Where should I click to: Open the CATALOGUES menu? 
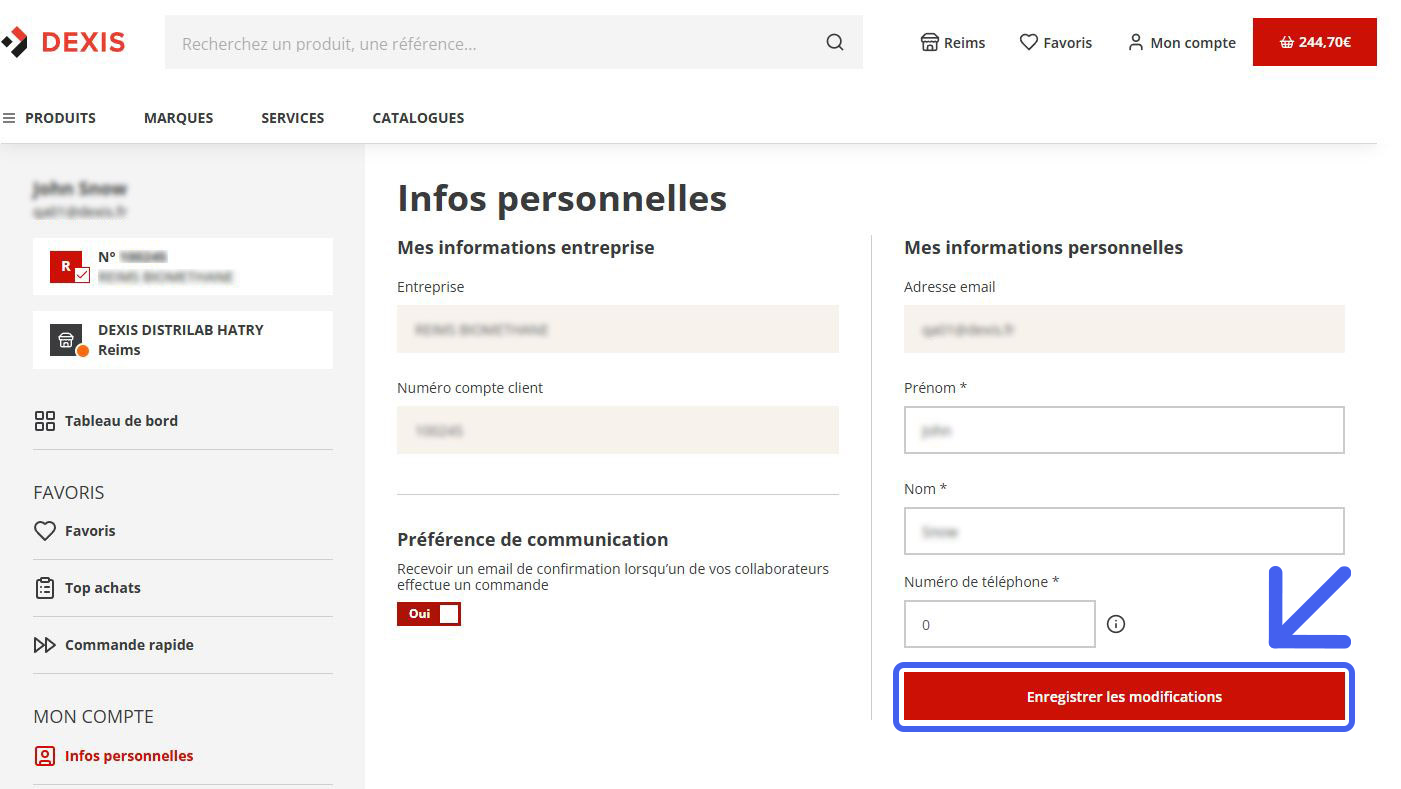coord(418,118)
